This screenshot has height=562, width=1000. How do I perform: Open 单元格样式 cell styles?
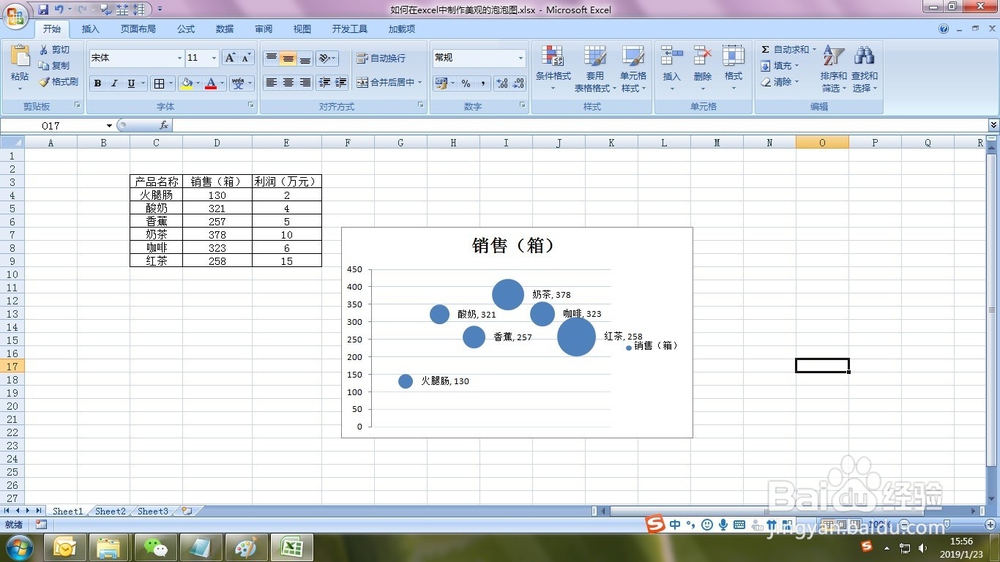[x=633, y=68]
